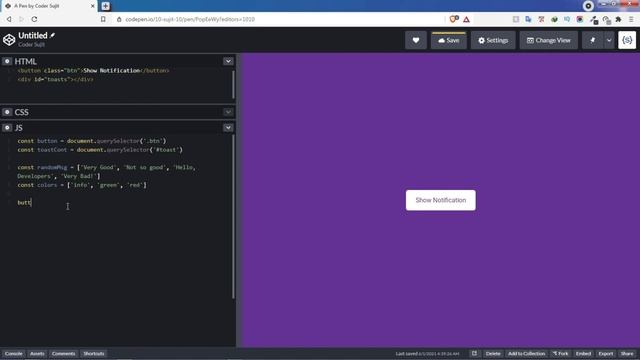Open HTML editor settings gear

7,61
